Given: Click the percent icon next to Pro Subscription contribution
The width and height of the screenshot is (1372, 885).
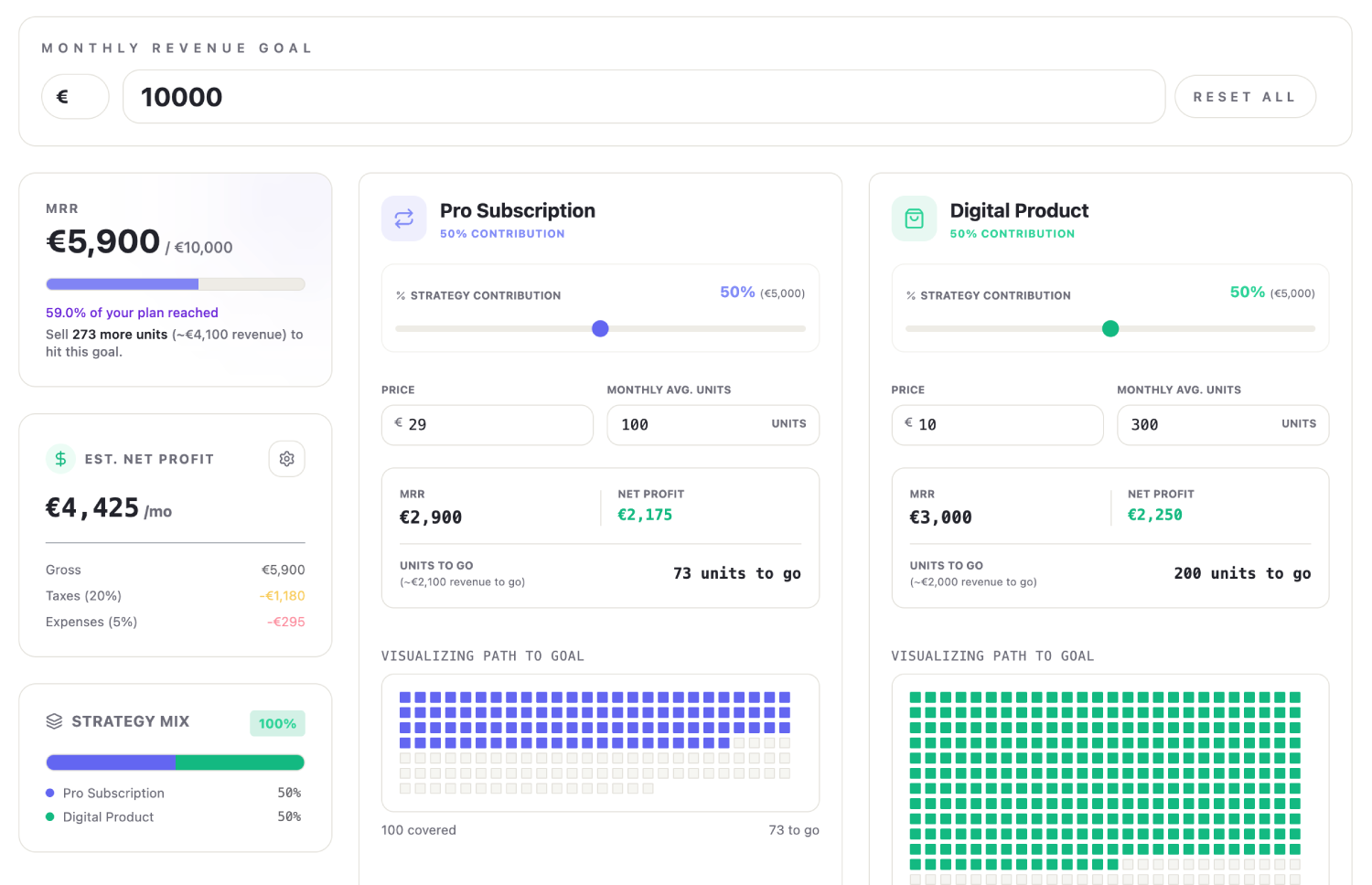Looking at the screenshot, I should point(400,294).
